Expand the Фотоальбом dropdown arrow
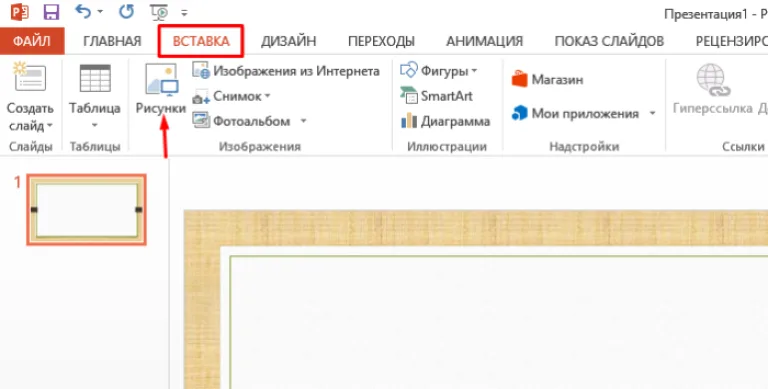768x389 pixels. (x=303, y=121)
